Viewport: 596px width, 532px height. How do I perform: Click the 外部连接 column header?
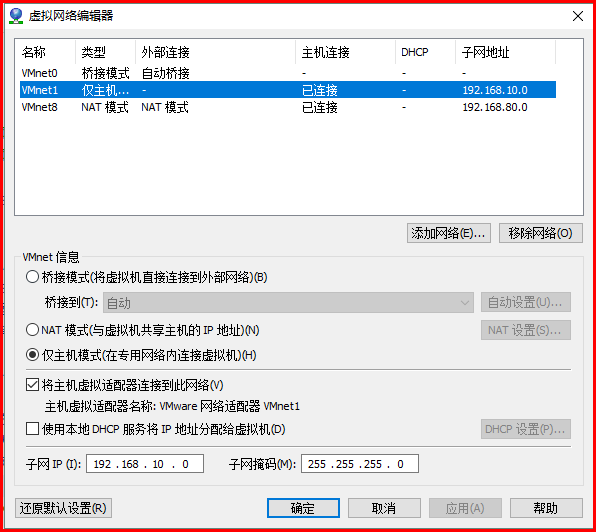point(216,52)
